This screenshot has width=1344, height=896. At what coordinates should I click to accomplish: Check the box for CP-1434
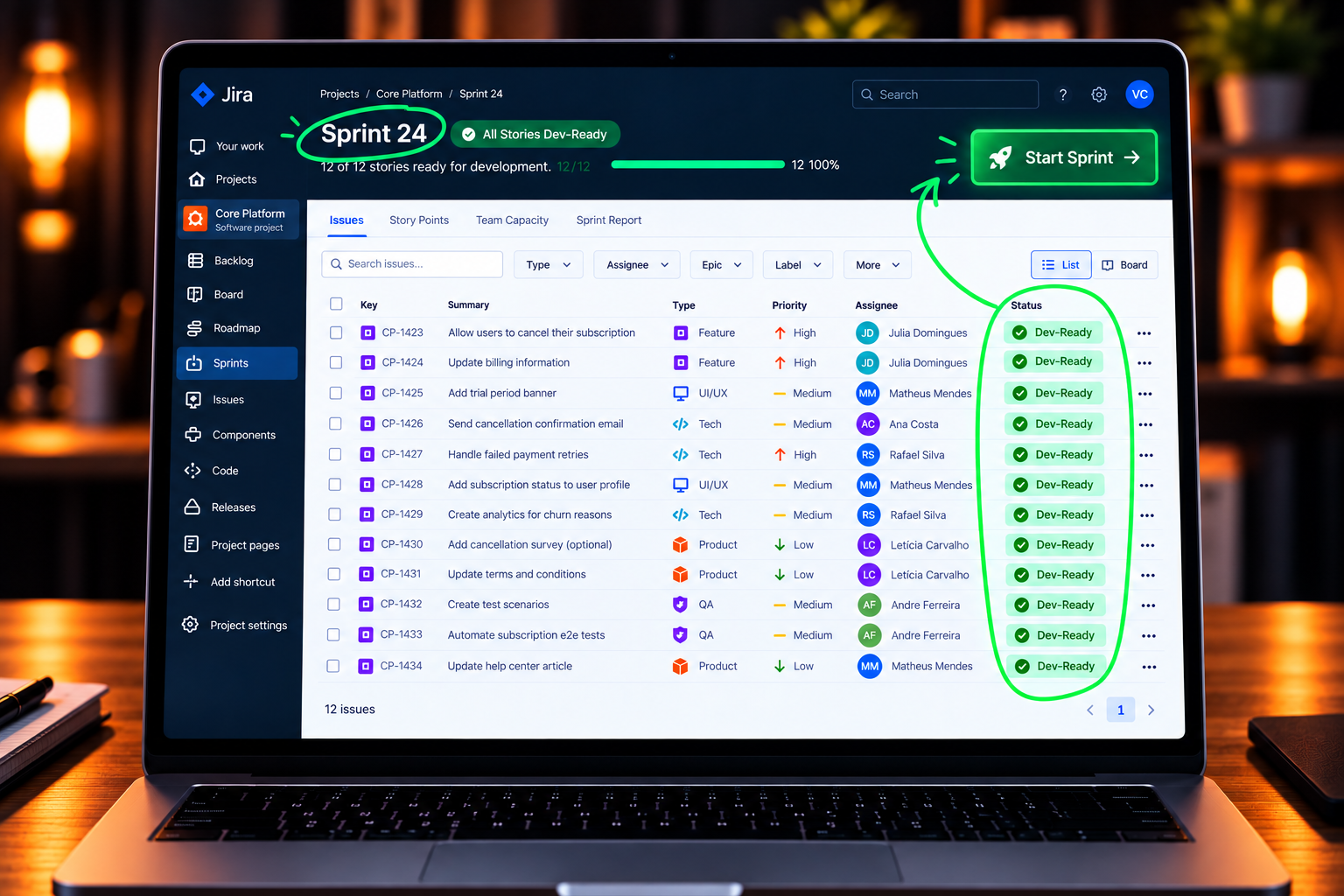[x=333, y=666]
